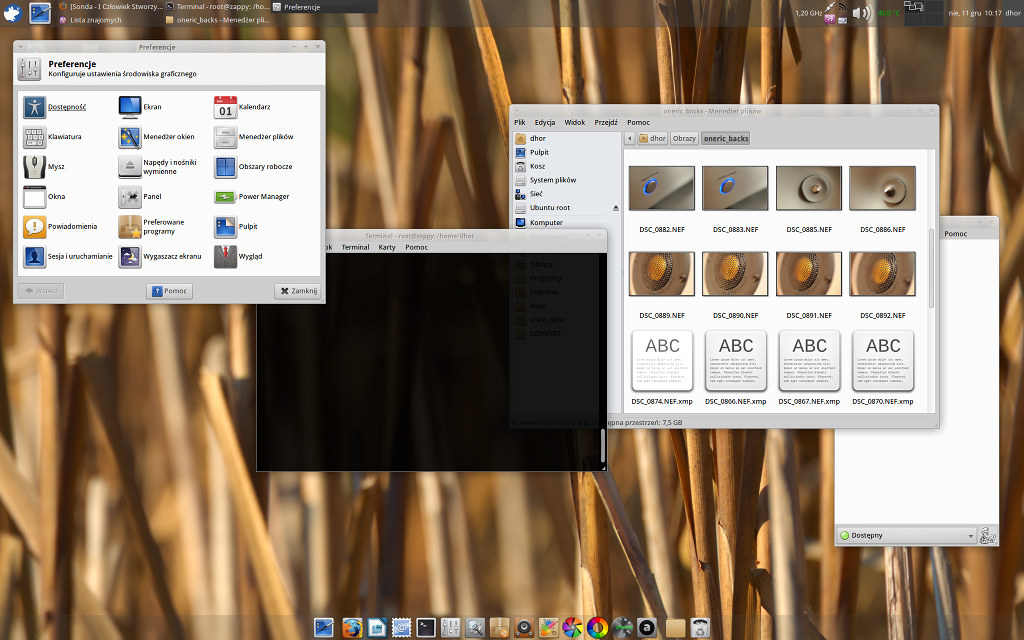The image size is (1024, 640).
Task: Select DSC_0886.NEF thumbnail
Action: click(x=882, y=188)
